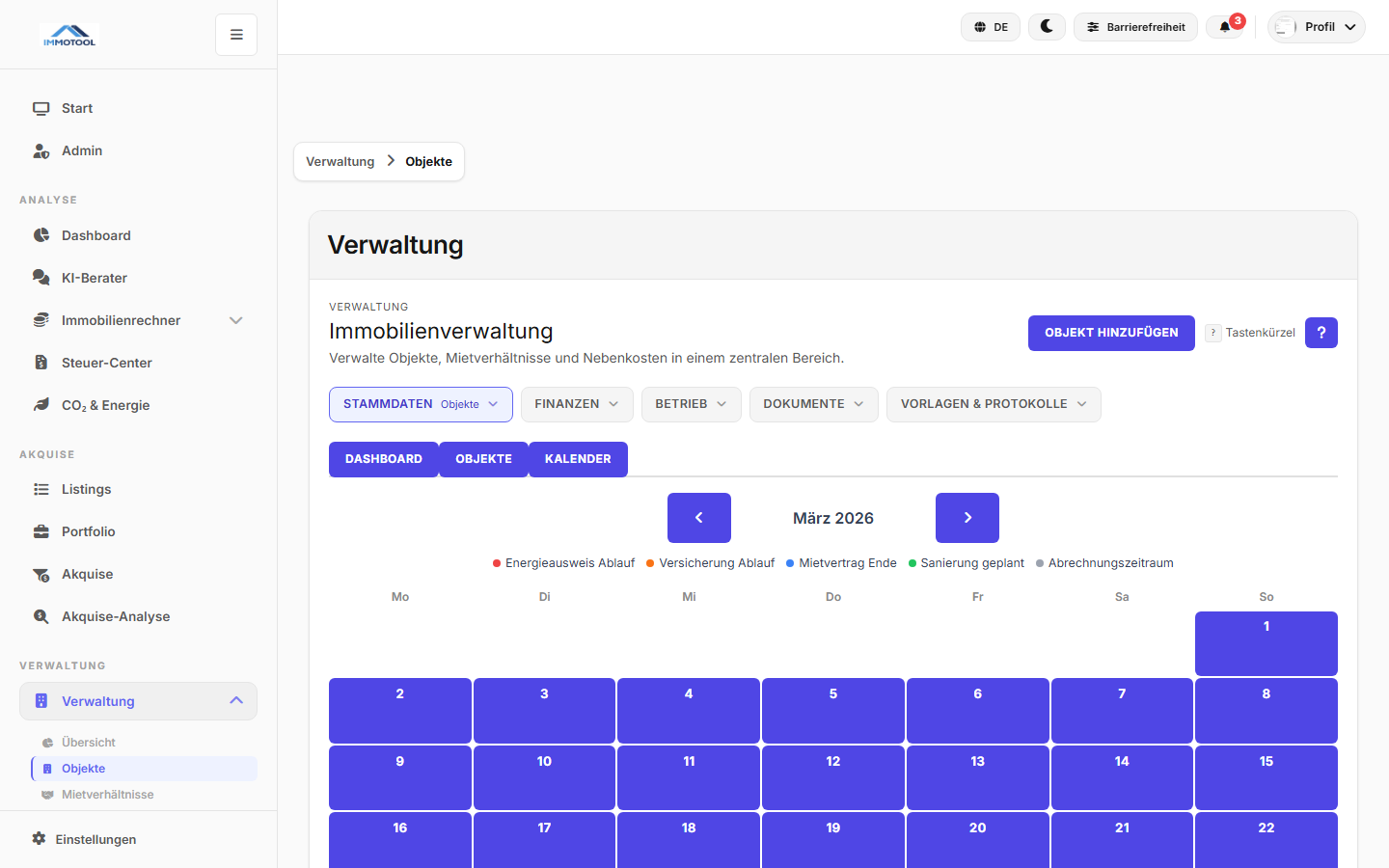The width and height of the screenshot is (1389, 868).
Task: Open Verwaltung via the breadcrumb
Action: click(340, 161)
